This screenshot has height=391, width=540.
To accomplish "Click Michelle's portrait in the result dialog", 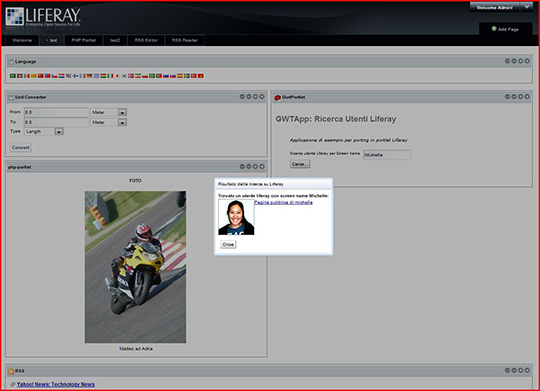I will 236,217.
